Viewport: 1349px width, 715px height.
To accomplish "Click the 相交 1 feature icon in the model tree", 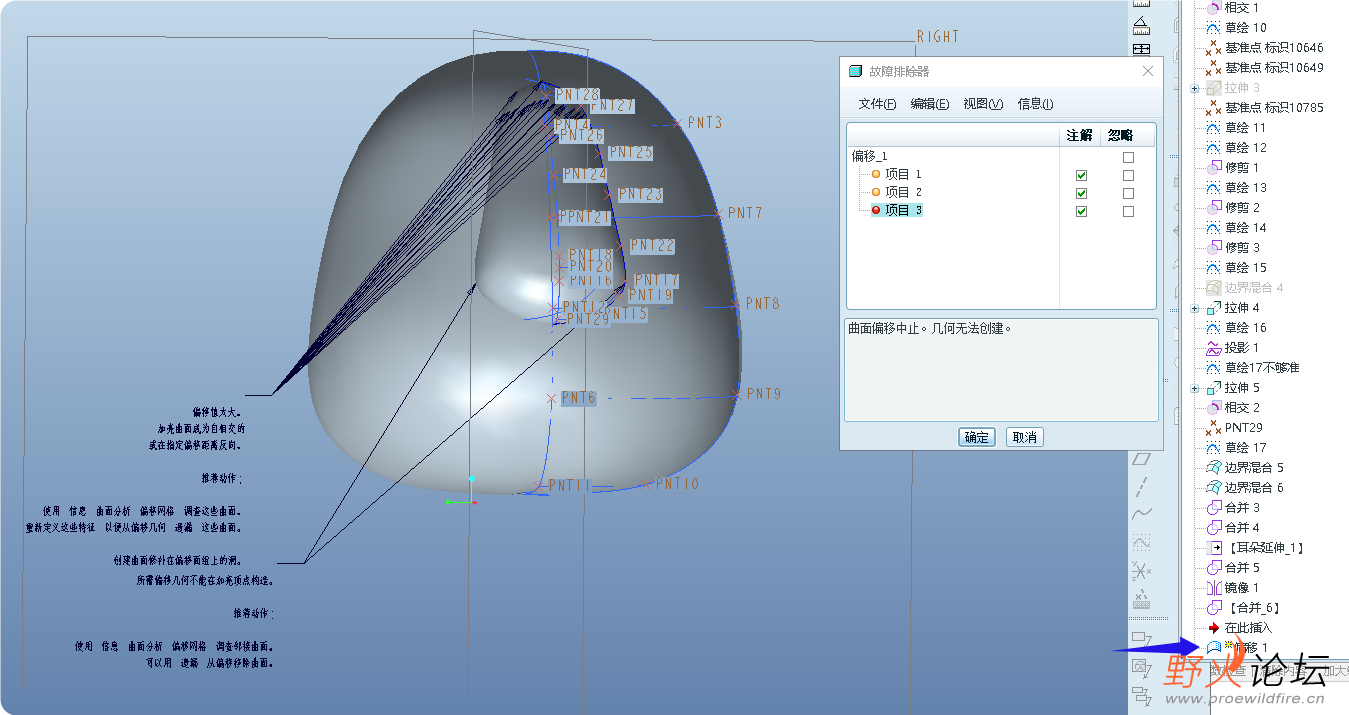I will [x=1213, y=8].
